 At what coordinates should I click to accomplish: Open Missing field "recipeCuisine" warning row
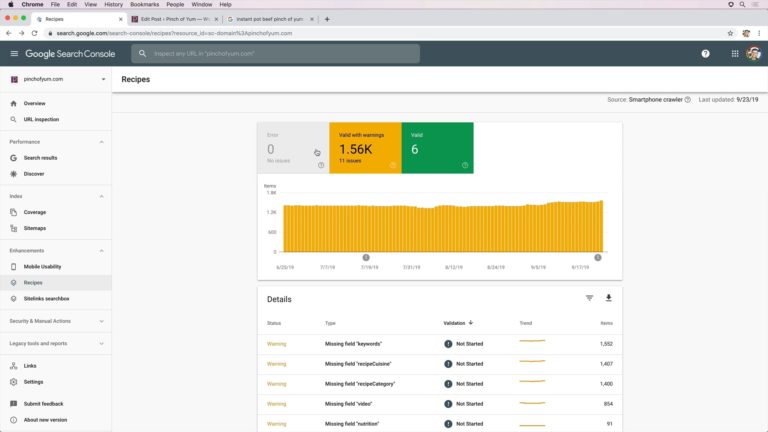point(440,364)
